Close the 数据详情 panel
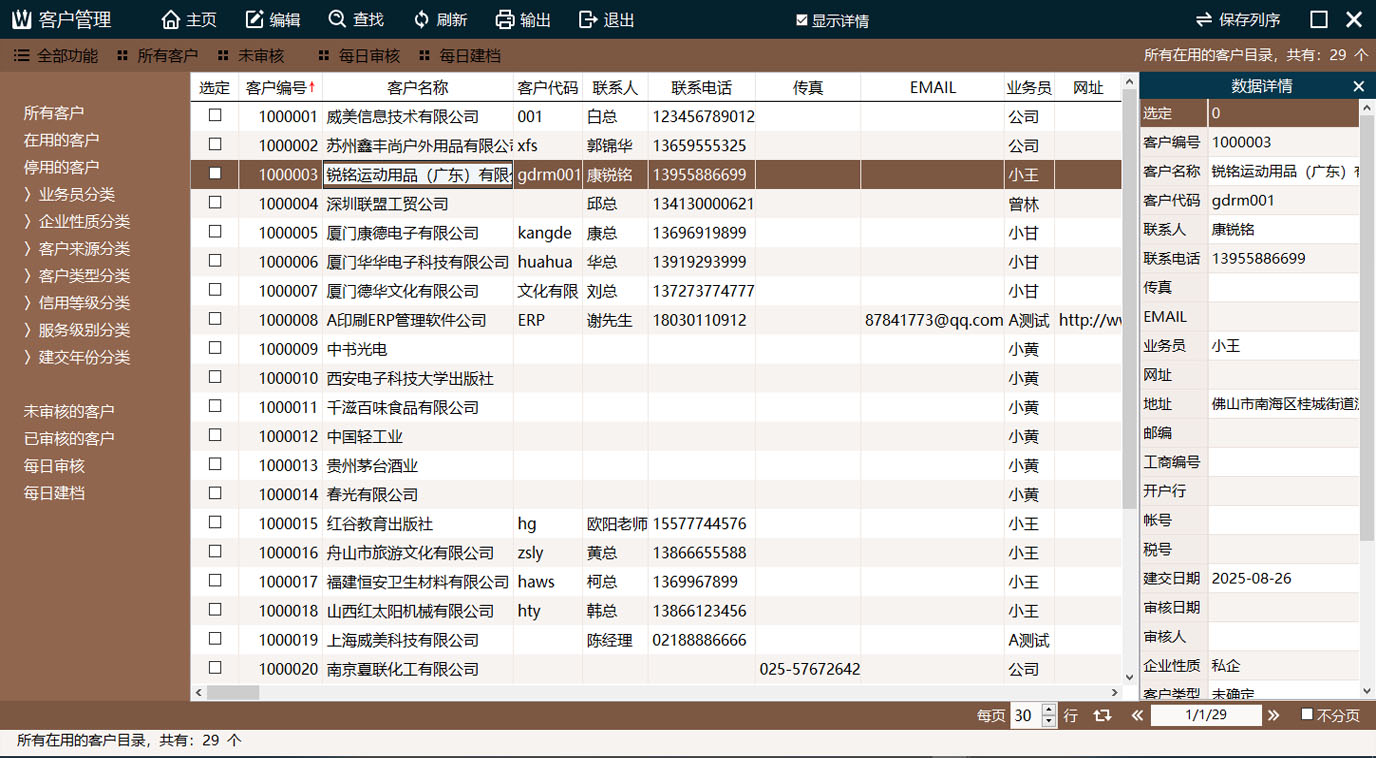1376x758 pixels. click(x=1358, y=87)
